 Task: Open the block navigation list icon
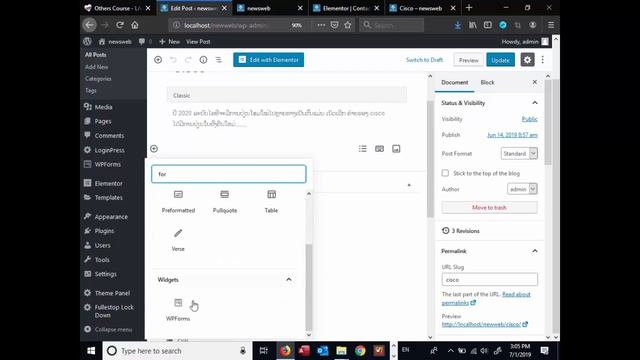tap(218, 60)
